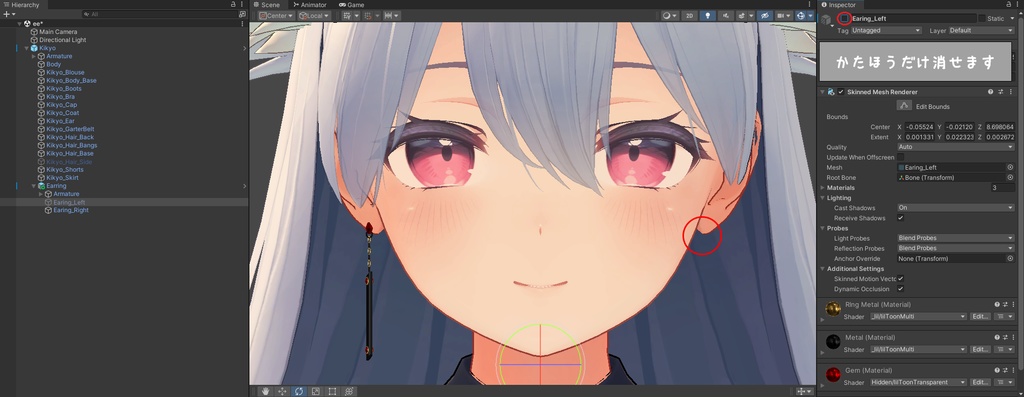1024x397 pixels.
Task: Select the hand View tool
Action: pyautogui.click(x=266, y=391)
